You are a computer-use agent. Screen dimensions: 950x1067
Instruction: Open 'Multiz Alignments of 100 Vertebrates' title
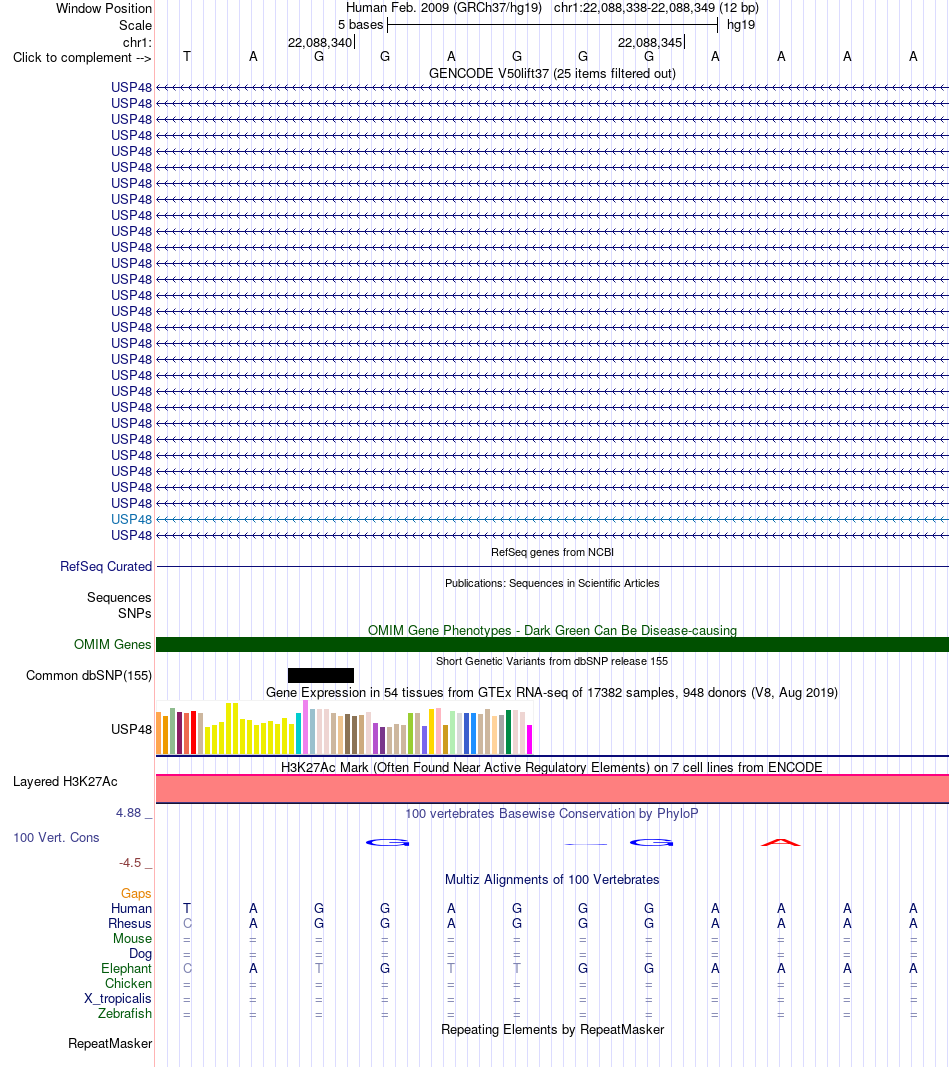coord(552,880)
